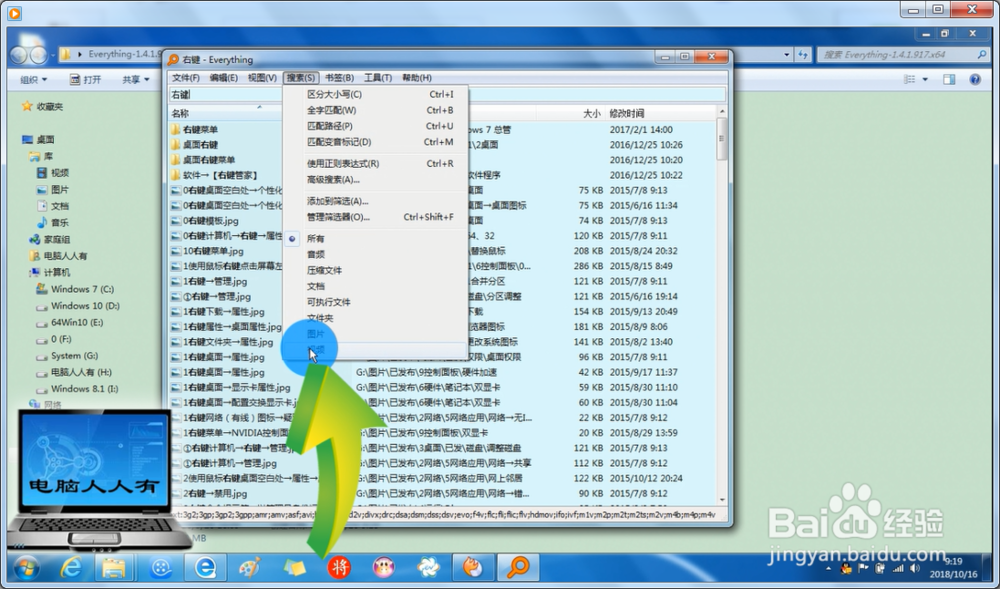
Task: Click the Action Center flag tray icon
Action: [x=864, y=568]
